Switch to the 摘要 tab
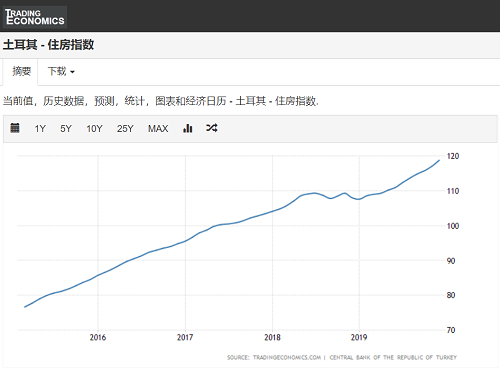This screenshot has width=500, height=380. [21, 71]
